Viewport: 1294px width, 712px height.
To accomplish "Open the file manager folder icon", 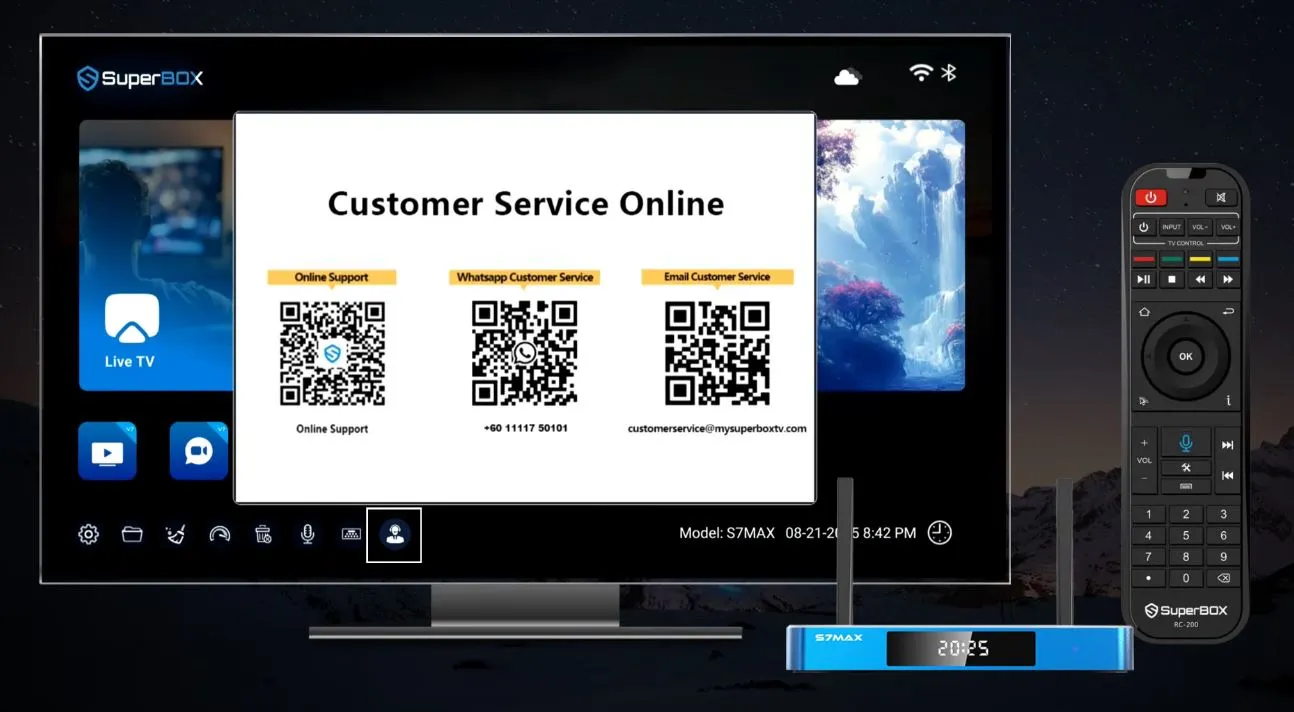I will pyautogui.click(x=132, y=534).
